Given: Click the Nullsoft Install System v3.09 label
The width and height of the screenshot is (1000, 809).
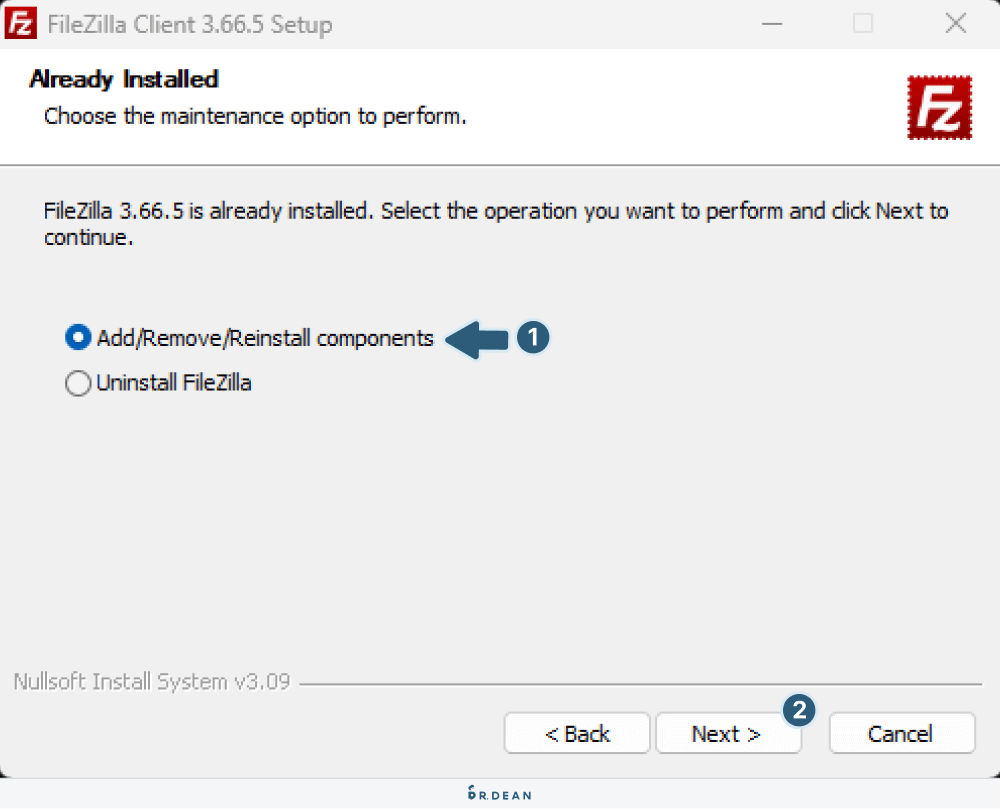Looking at the screenshot, I should coord(152,682).
